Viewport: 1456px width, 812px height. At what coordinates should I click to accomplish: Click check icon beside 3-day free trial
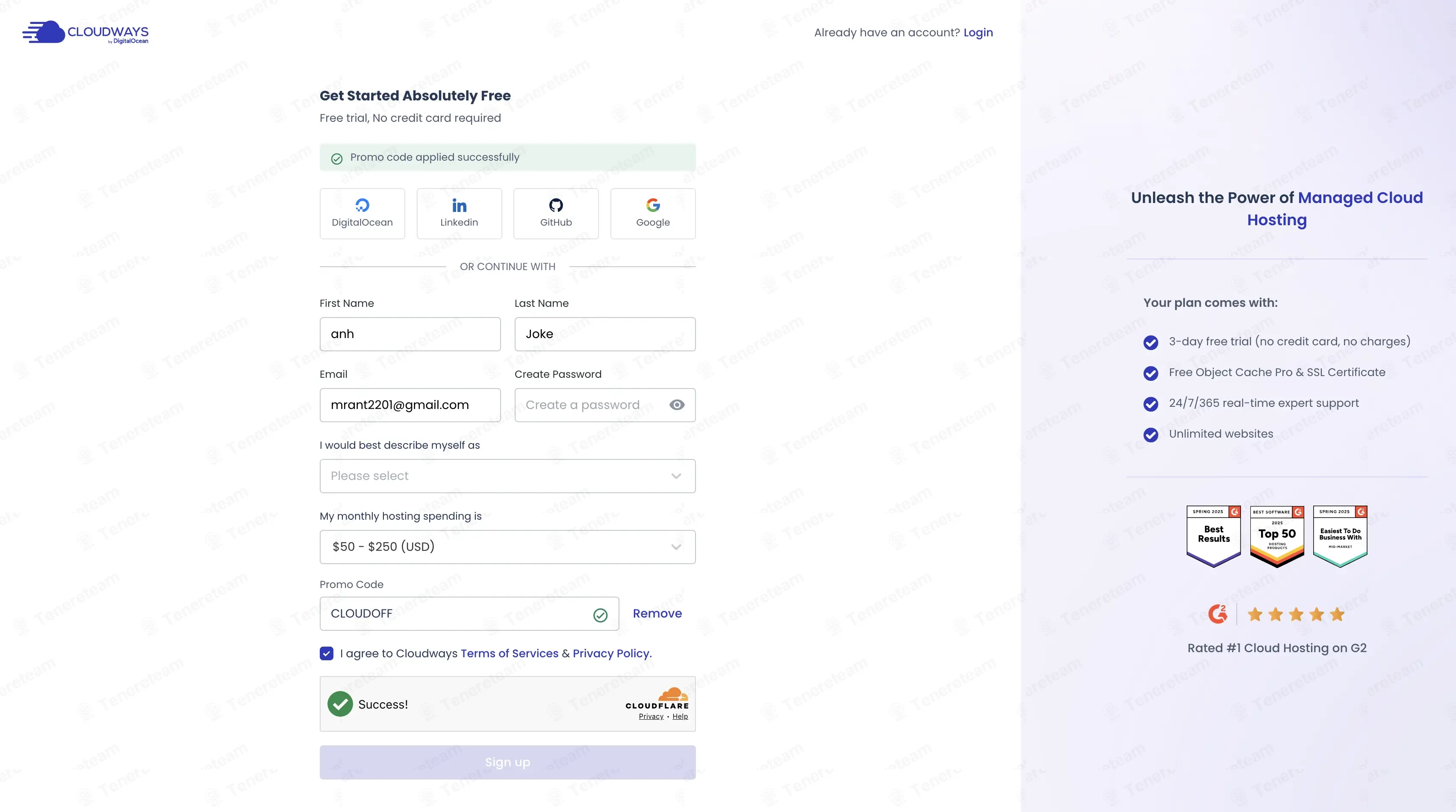[1151, 342]
